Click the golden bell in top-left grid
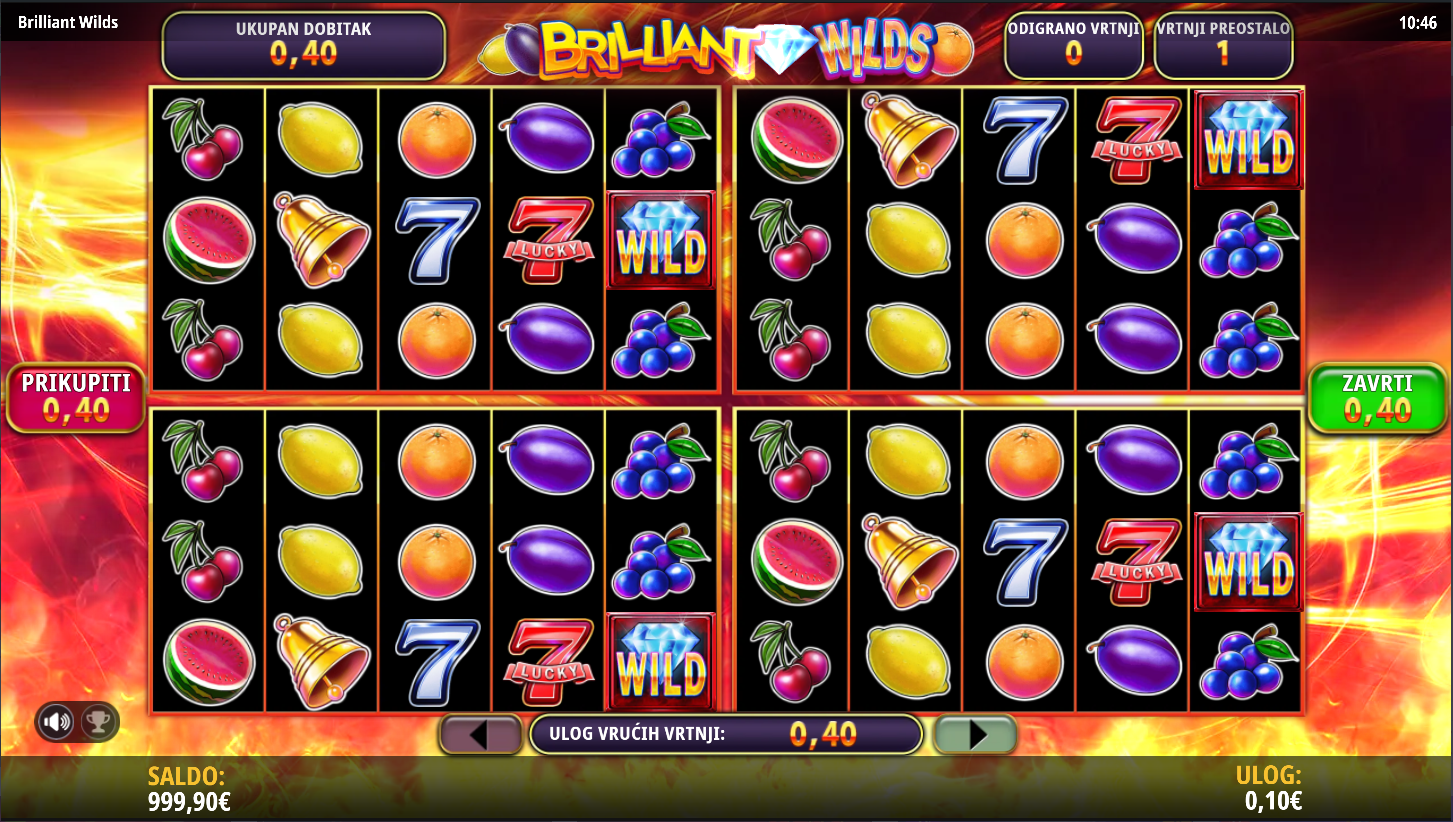Viewport: 1453px width, 822px height. (x=320, y=241)
